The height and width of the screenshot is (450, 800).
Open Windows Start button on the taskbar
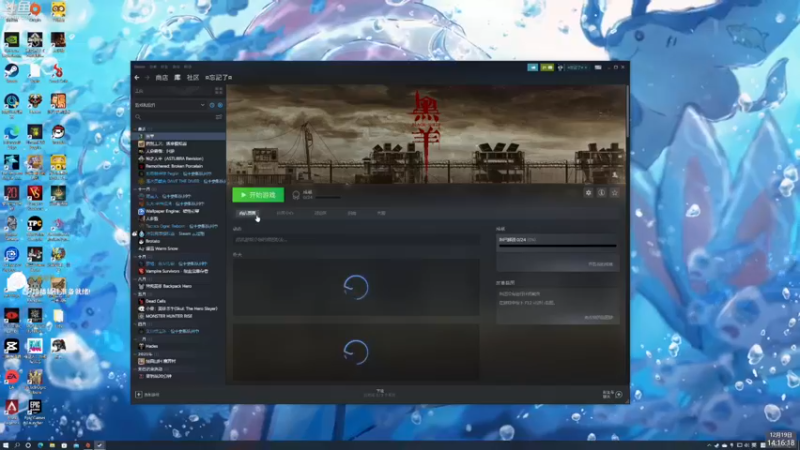pyautogui.click(x=5, y=445)
